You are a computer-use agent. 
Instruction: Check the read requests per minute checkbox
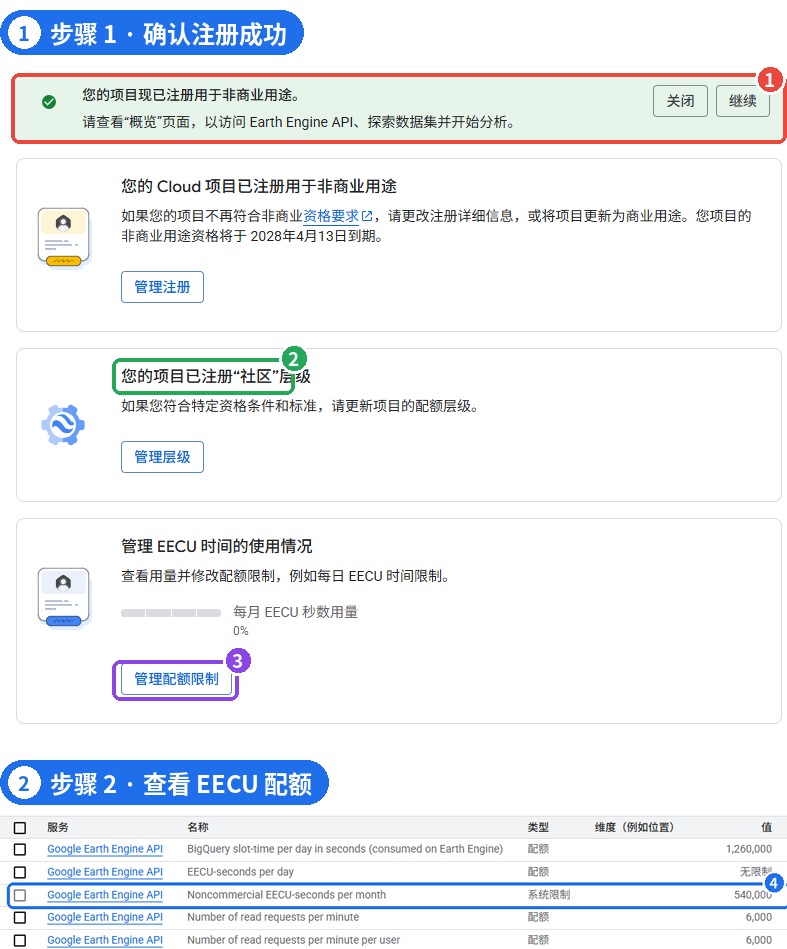(20, 918)
